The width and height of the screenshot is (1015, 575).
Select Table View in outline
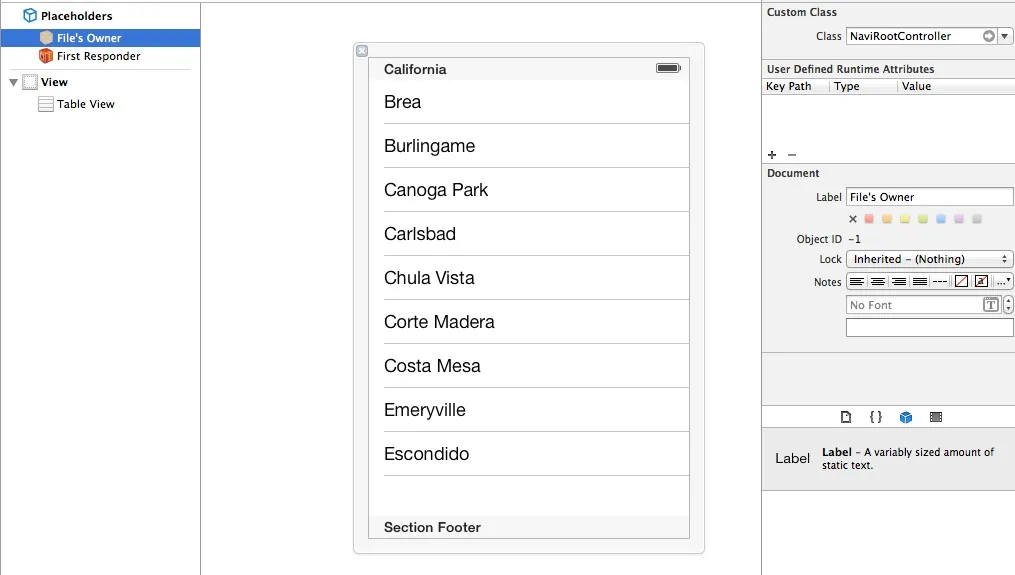pyautogui.click(x=85, y=104)
